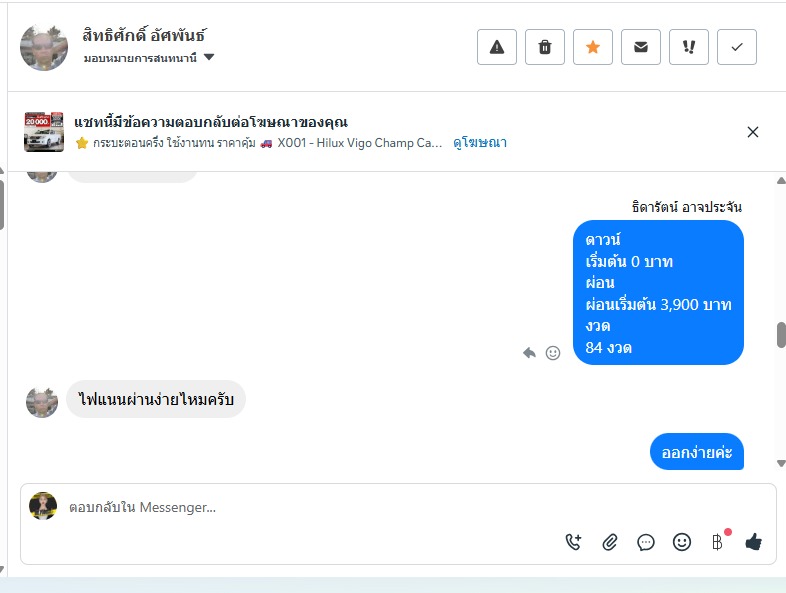
Task: Attach a file with paperclip icon
Action: (610, 542)
